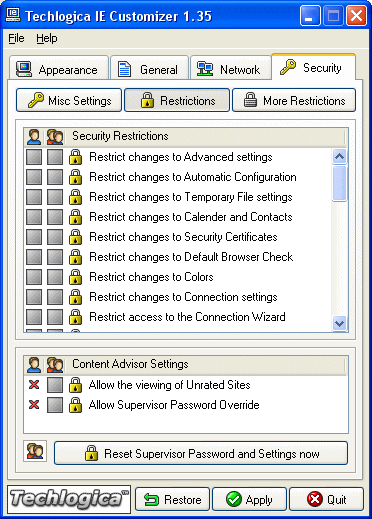Screen dimensions: 372x519
Task: Show the Restrictions section
Action: 177,100
